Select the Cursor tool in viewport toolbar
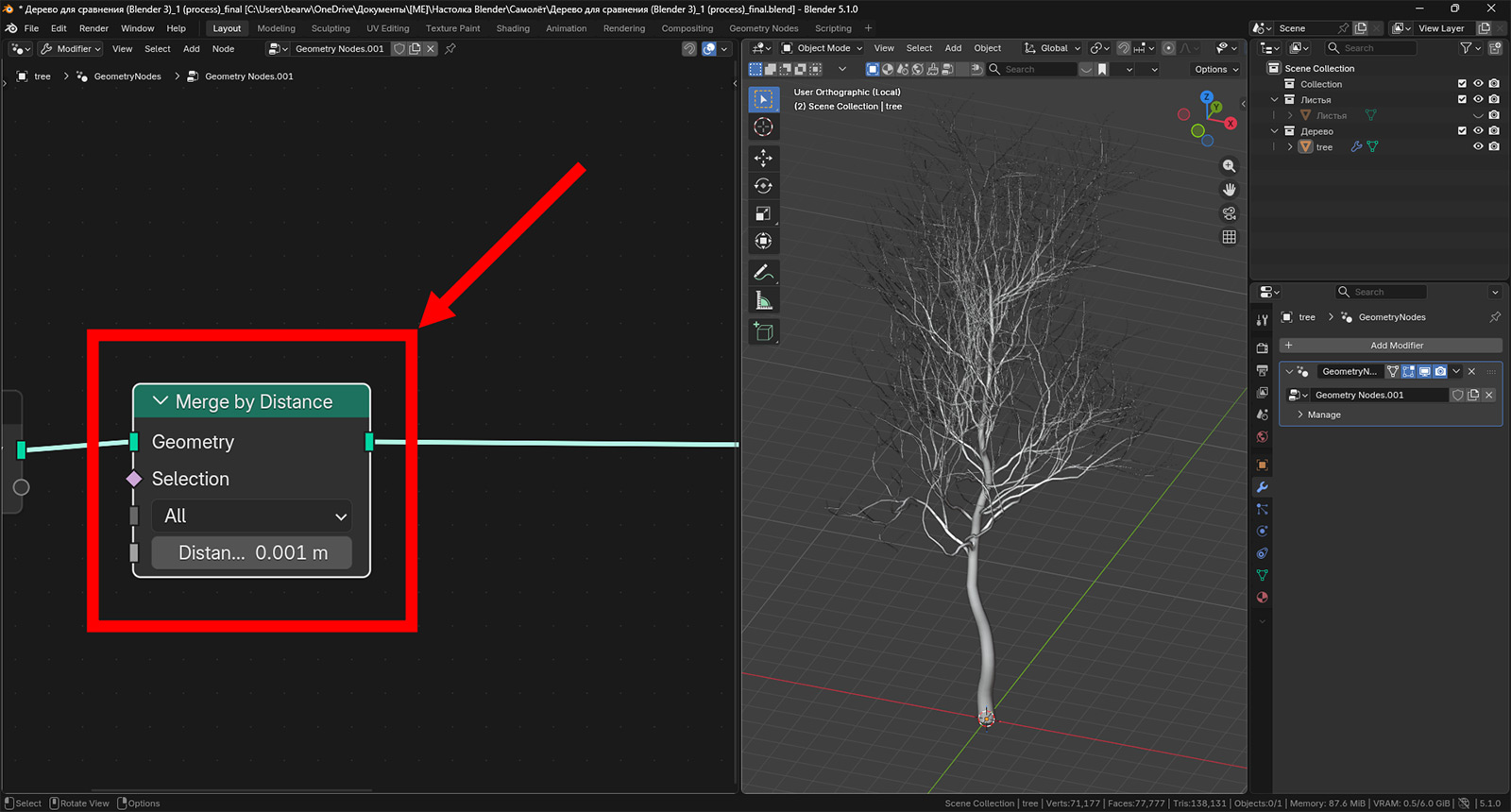Screen dimensions: 1511x812 click(x=763, y=127)
